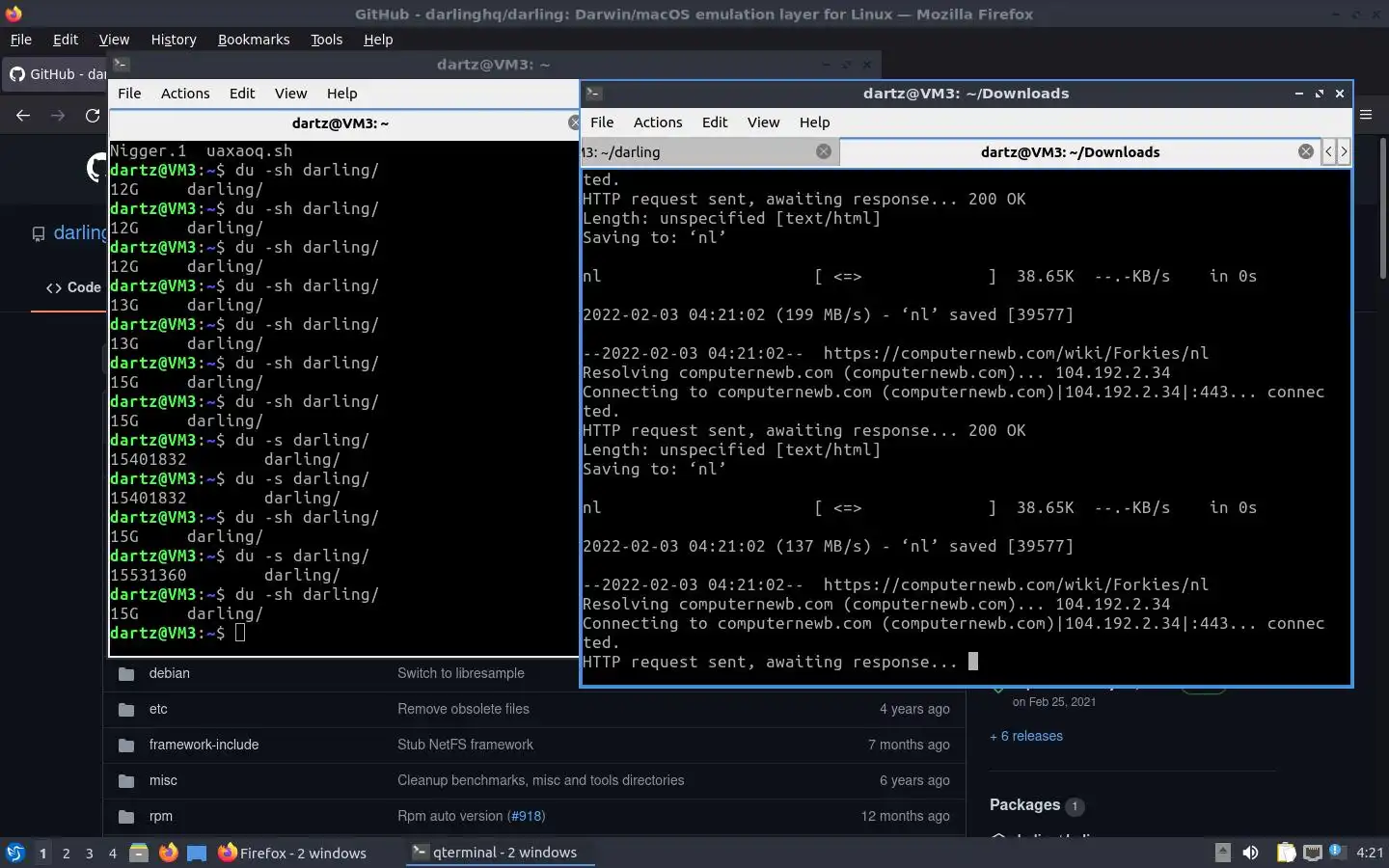Image resolution: width=1389 pixels, height=868 pixels.
Task: Click the update notification tray icon
Action: (1336, 851)
